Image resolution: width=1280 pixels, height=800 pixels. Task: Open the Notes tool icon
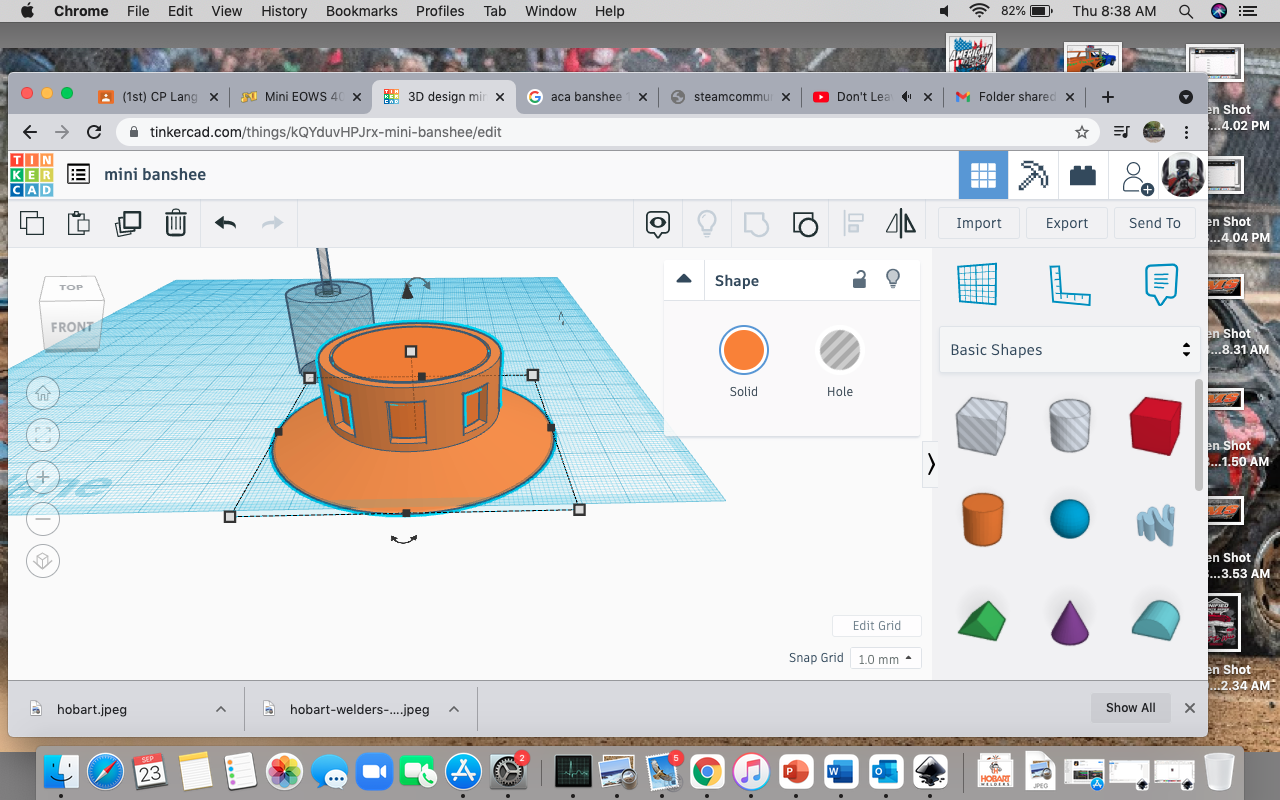coord(657,223)
